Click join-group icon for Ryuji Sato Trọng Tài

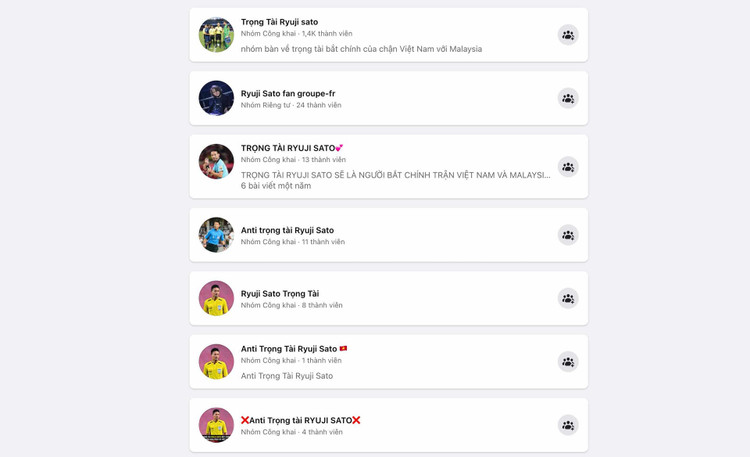(x=568, y=298)
